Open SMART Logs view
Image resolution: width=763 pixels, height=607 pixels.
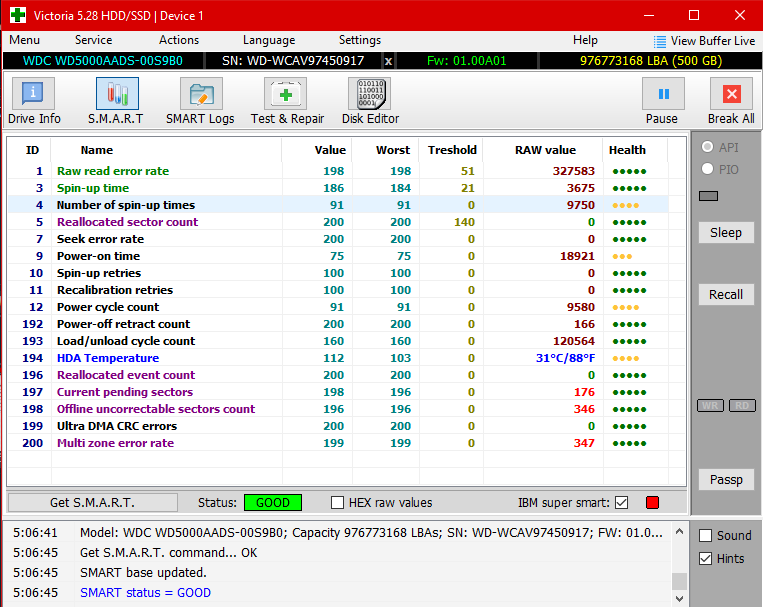pyautogui.click(x=200, y=102)
